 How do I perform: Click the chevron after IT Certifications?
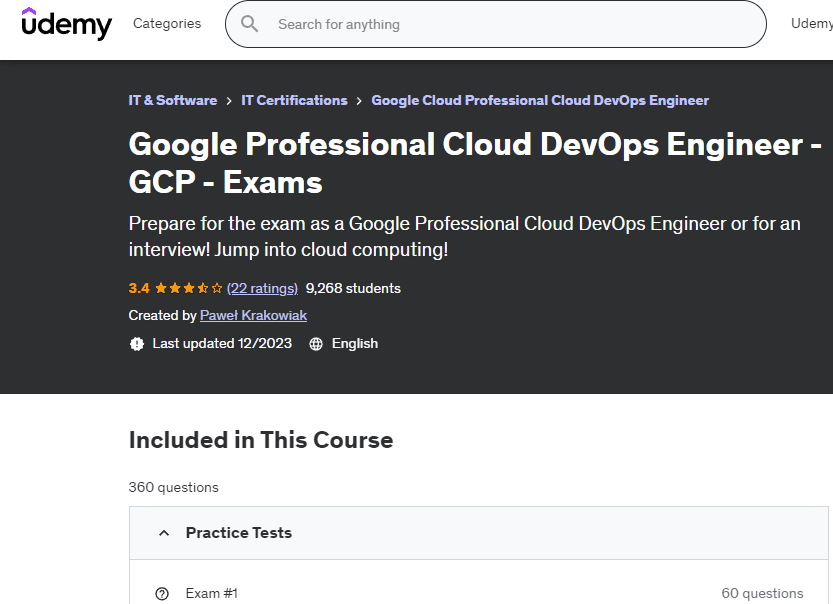pos(359,101)
